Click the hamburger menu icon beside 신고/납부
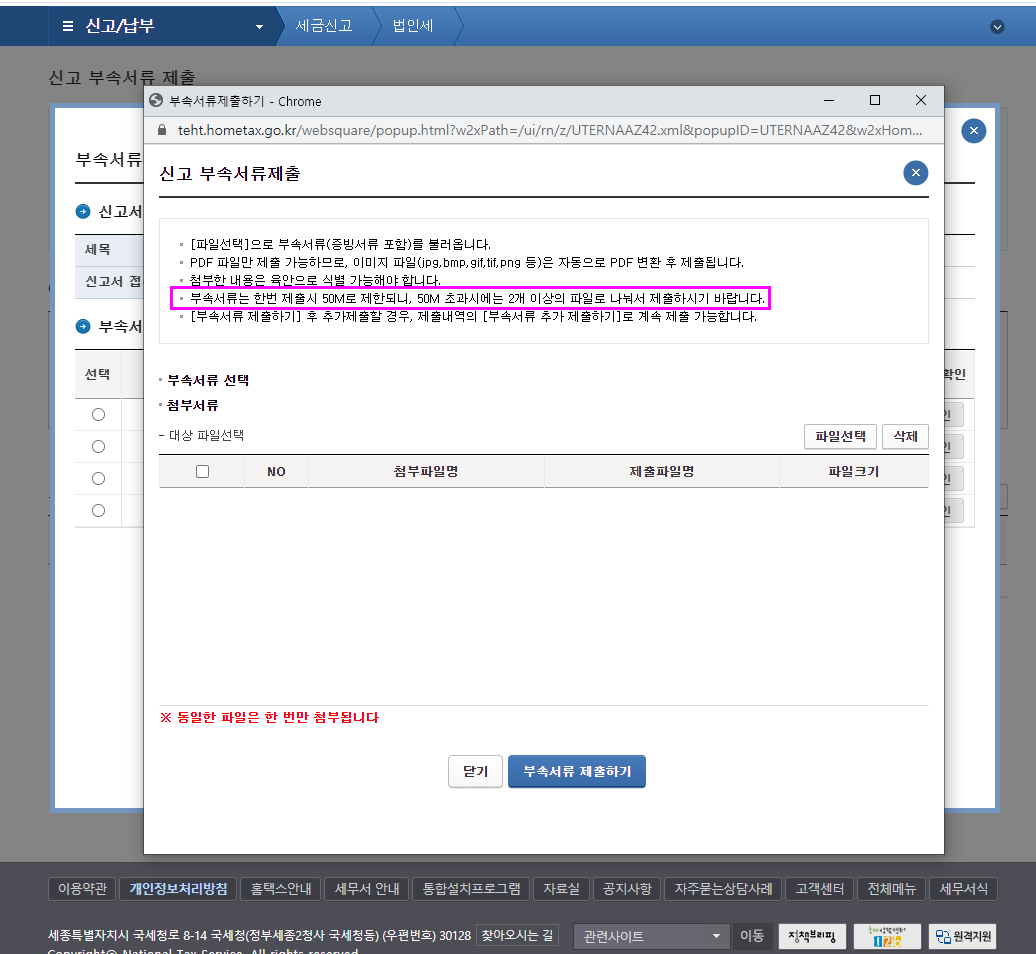This screenshot has height=954, width=1036. [68, 26]
